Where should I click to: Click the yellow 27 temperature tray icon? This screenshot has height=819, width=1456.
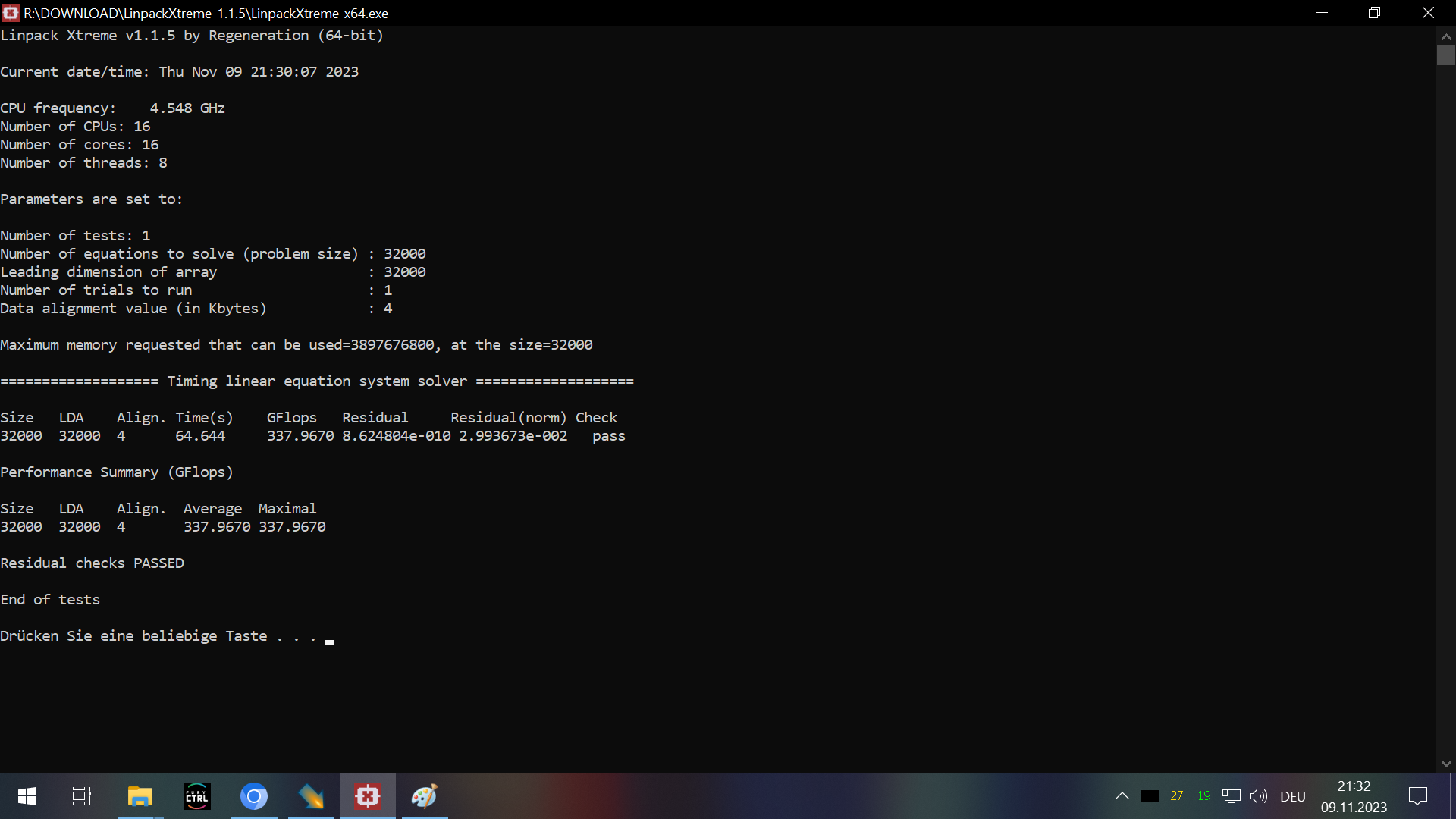pyautogui.click(x=1177, y=796)
